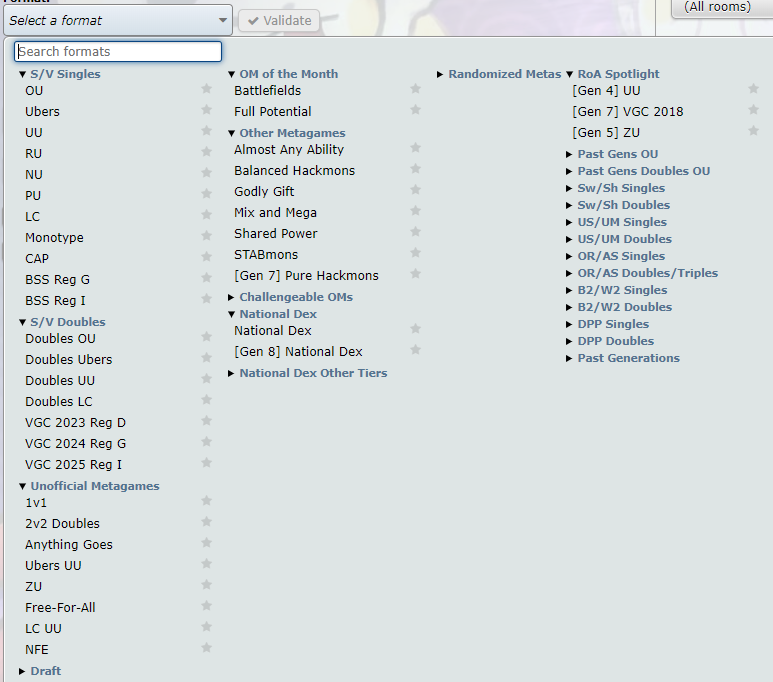Screen dimensions: 773x682
Task: Star BSS Reg G format
Action: (207, 277)
